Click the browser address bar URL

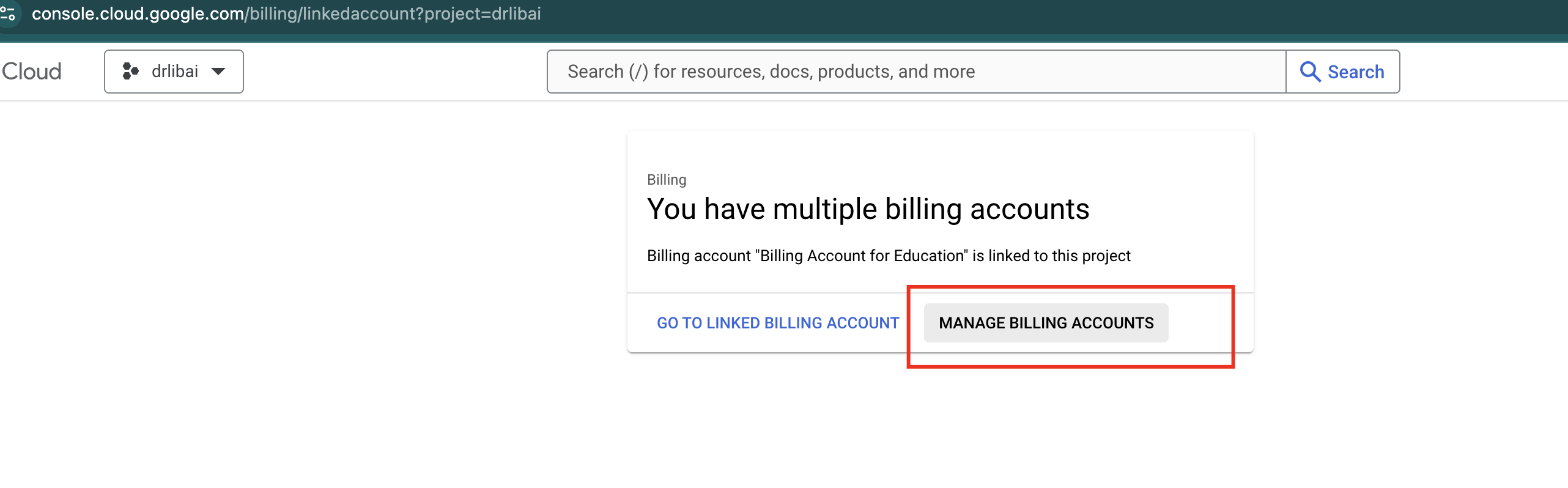[x=286, y=14]
